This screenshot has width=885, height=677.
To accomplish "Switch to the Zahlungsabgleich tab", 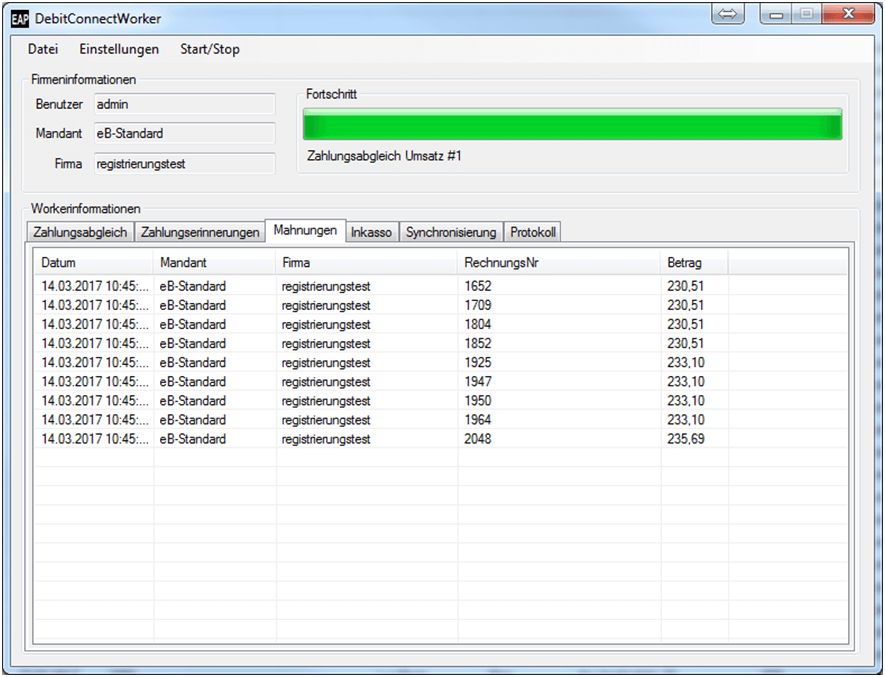I will point(80,232).
